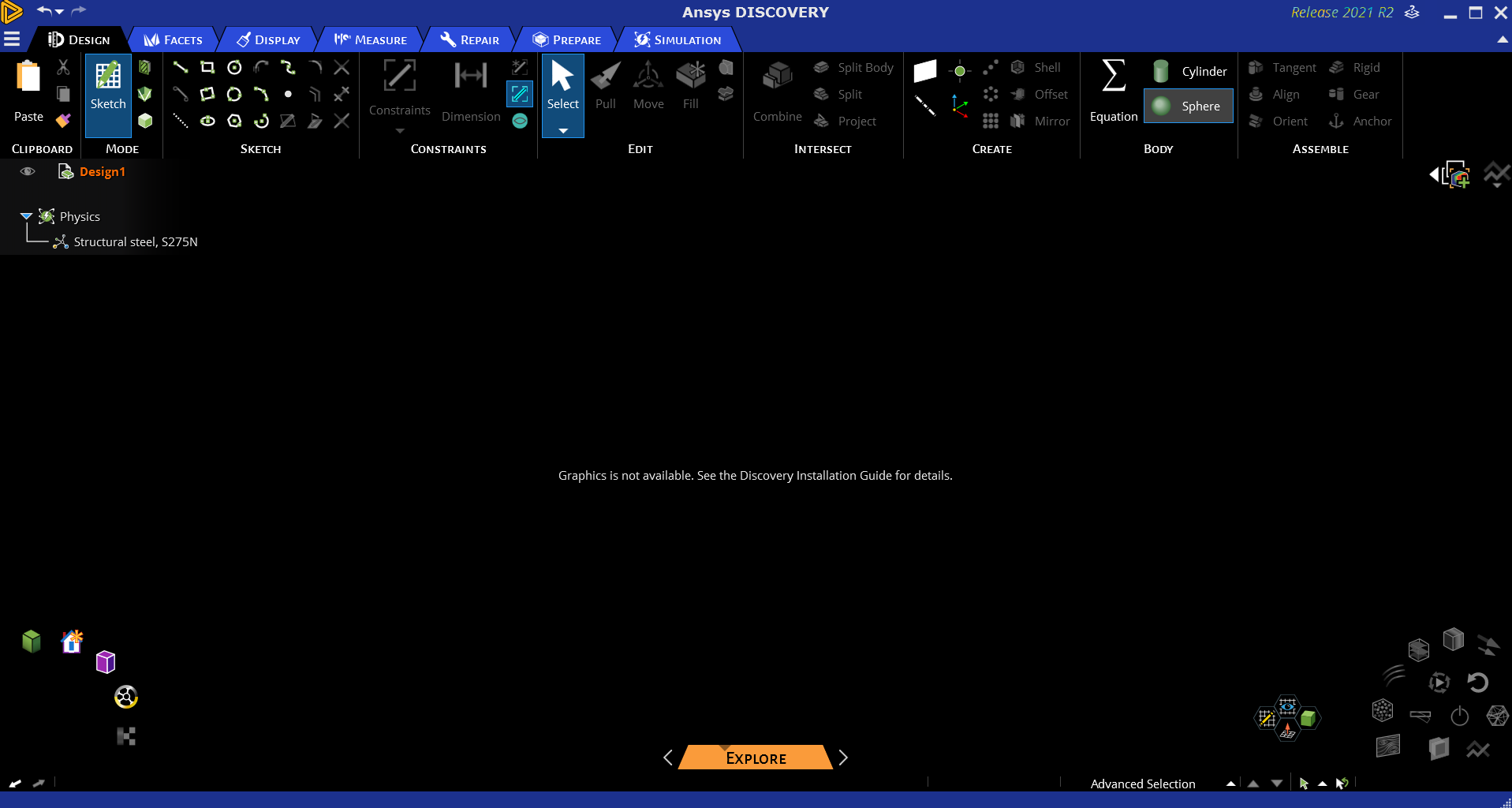This screenshot has height=808, width=1512.
Task: Click the Tangent assemble tool
Action: click(x=1282, y=68)
